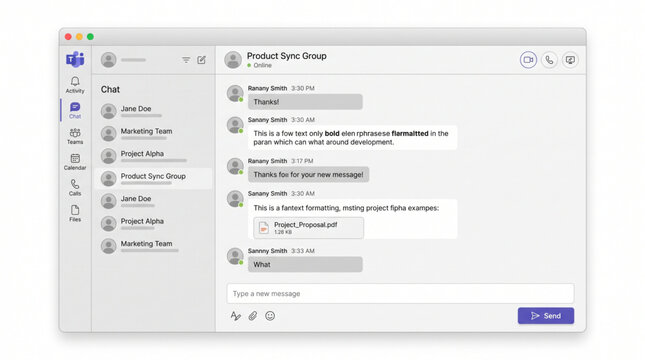Open the Calls section in sidebar

click(75, 188)
